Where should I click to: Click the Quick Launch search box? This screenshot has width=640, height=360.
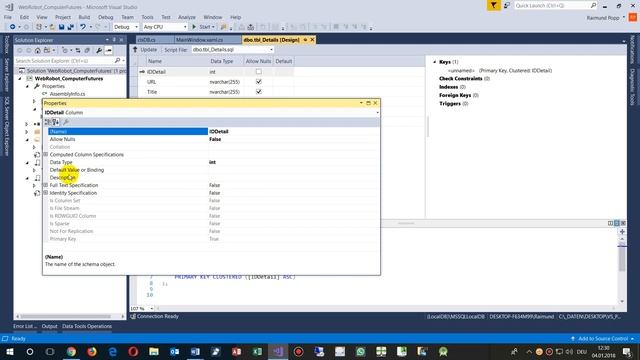552,5
